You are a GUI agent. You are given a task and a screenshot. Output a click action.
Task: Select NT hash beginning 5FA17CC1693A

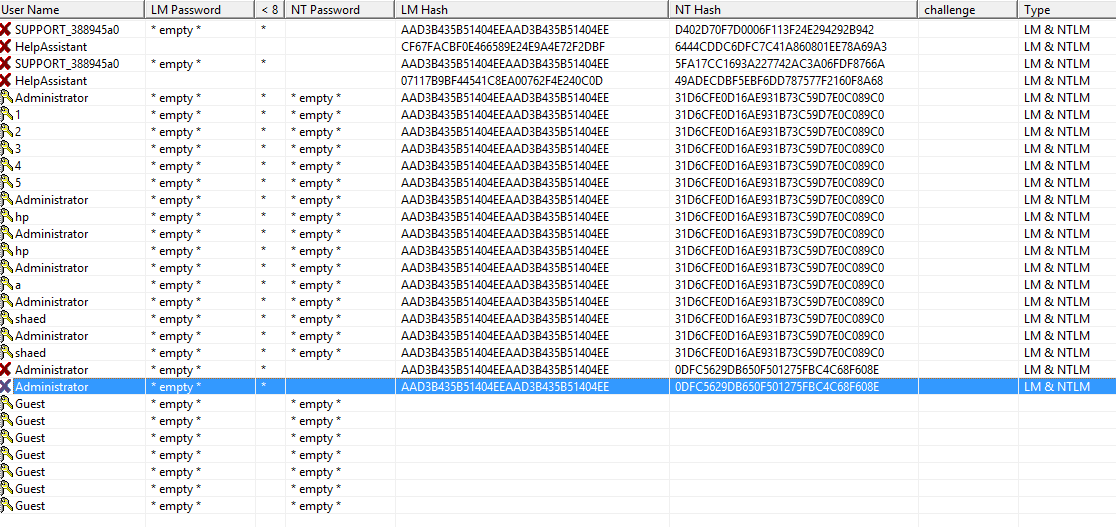click(779, 64)
